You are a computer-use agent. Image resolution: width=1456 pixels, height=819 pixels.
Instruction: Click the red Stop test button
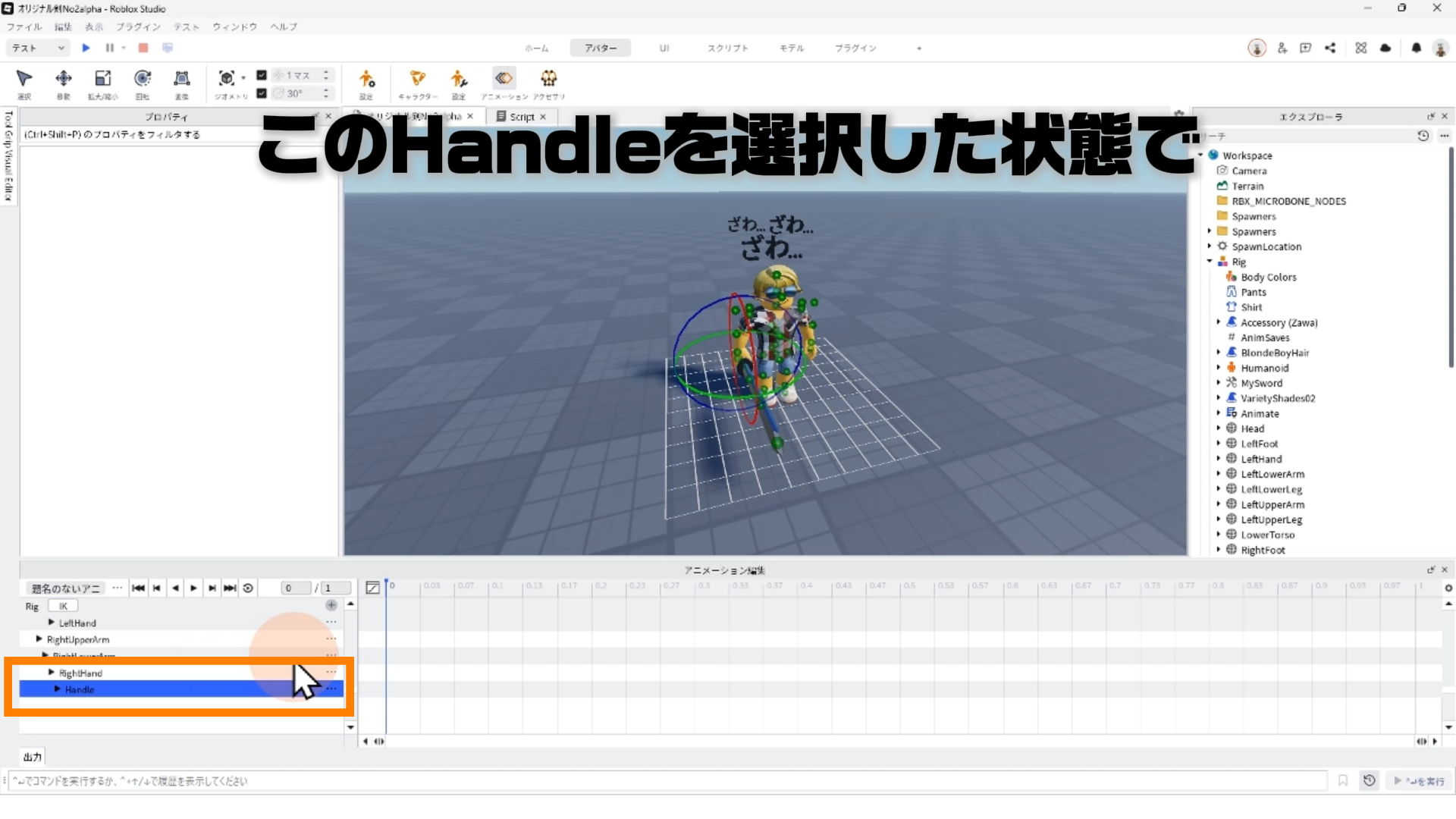coord(143,48)
